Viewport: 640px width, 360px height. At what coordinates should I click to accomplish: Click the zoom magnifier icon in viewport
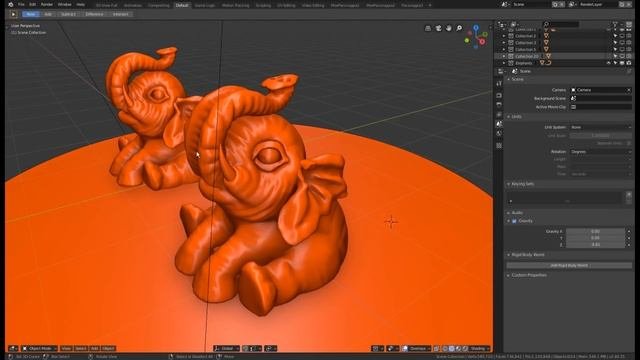[459, 28]
